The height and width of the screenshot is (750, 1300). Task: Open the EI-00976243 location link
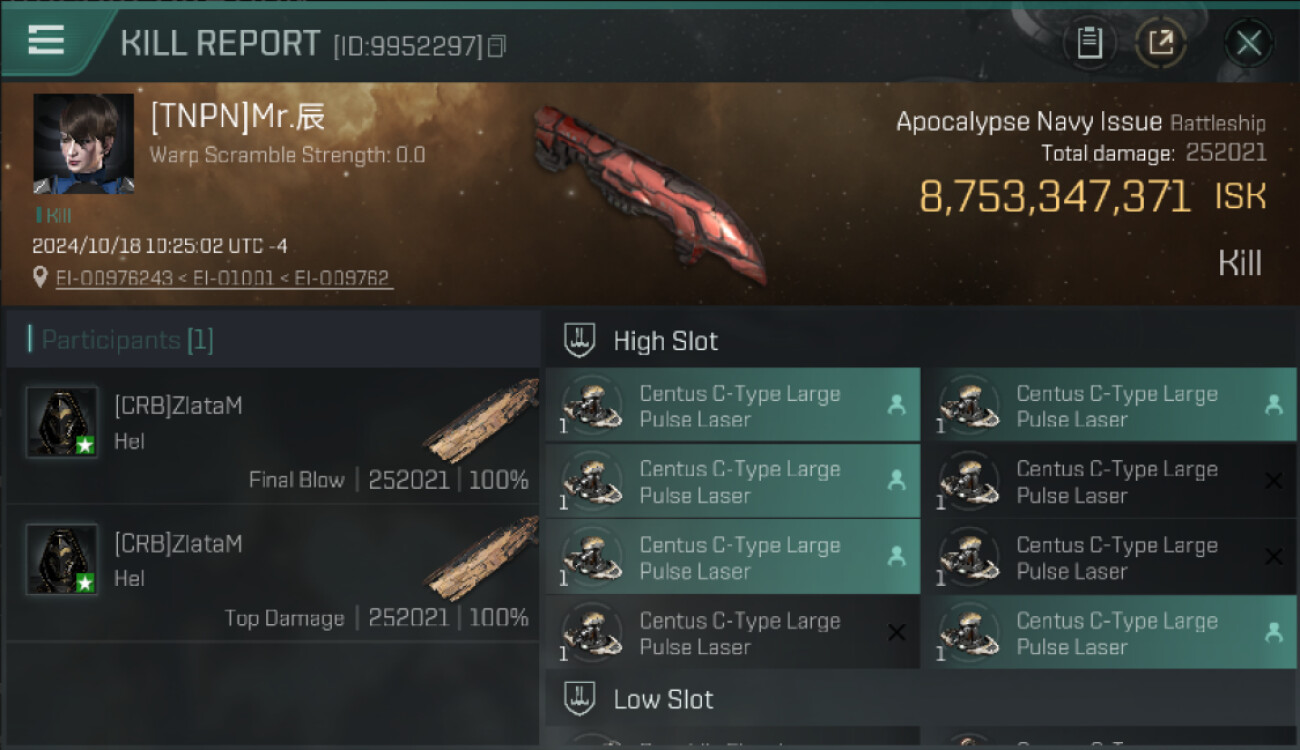tap(116, 278)
